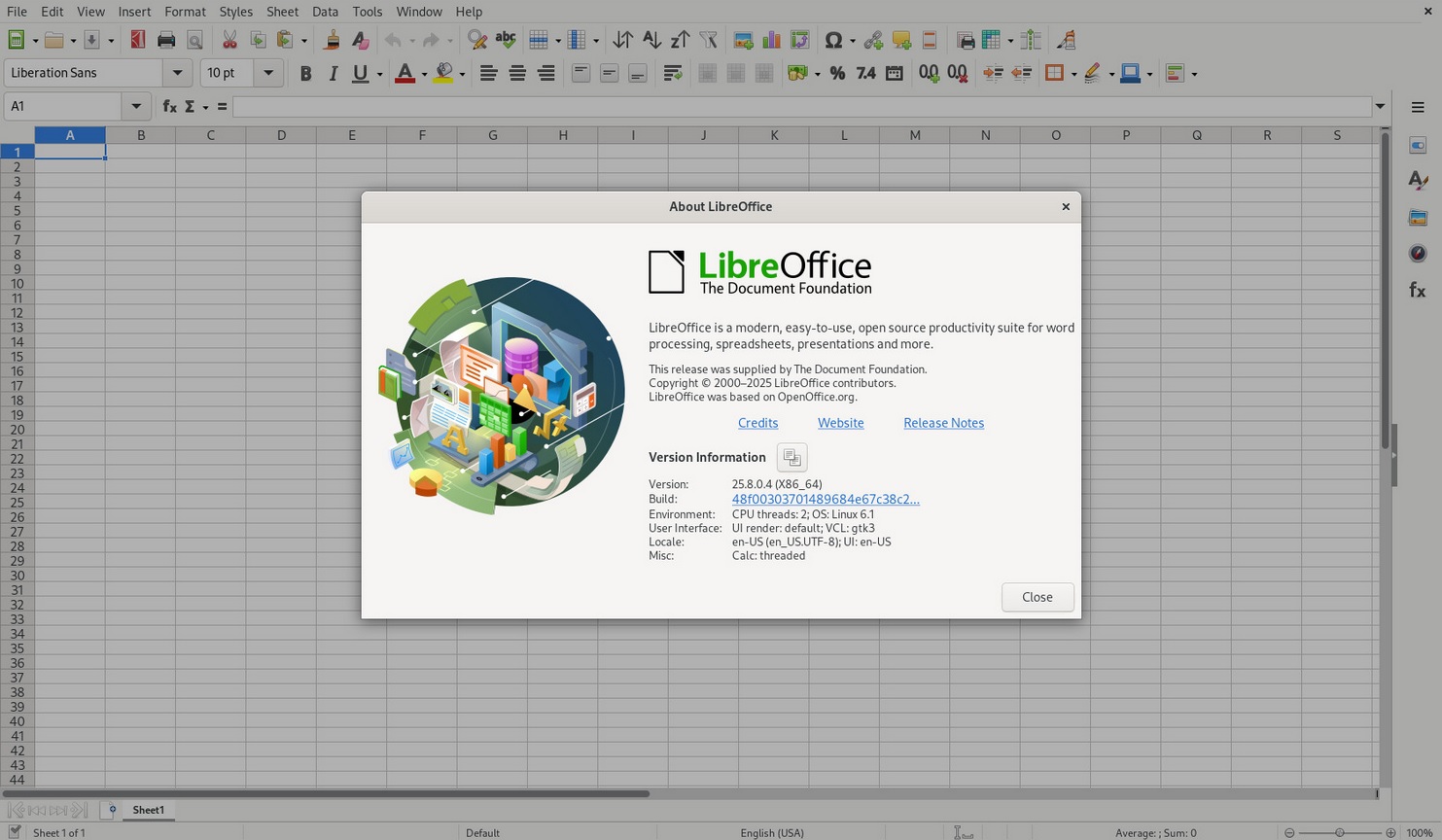The height and width of the screenshot is (840, 1442).
Task: Delete a decimal place
Action: [x=958, y=73]
